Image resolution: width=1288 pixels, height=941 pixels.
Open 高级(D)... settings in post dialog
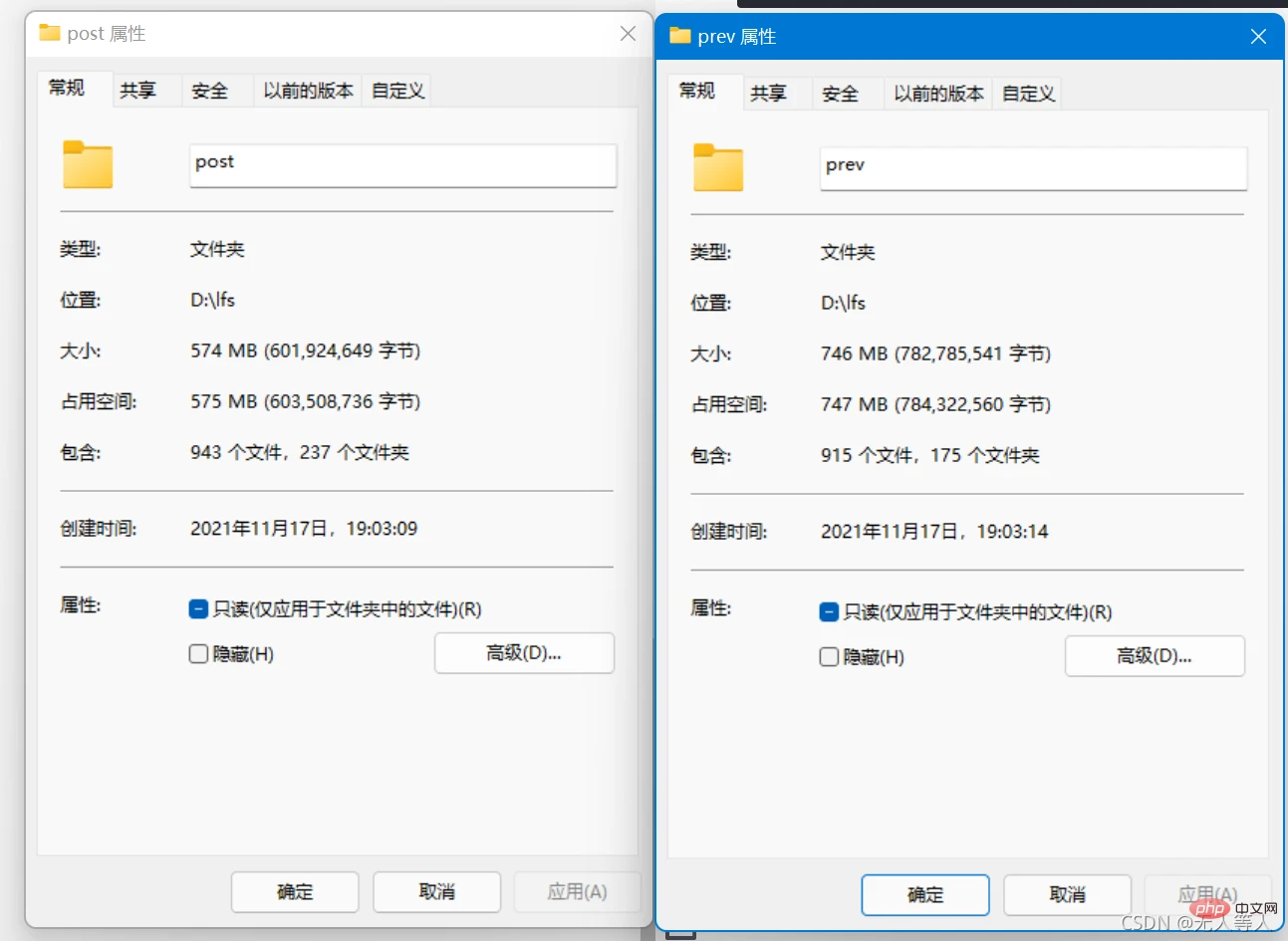click(x=524, y=653)
